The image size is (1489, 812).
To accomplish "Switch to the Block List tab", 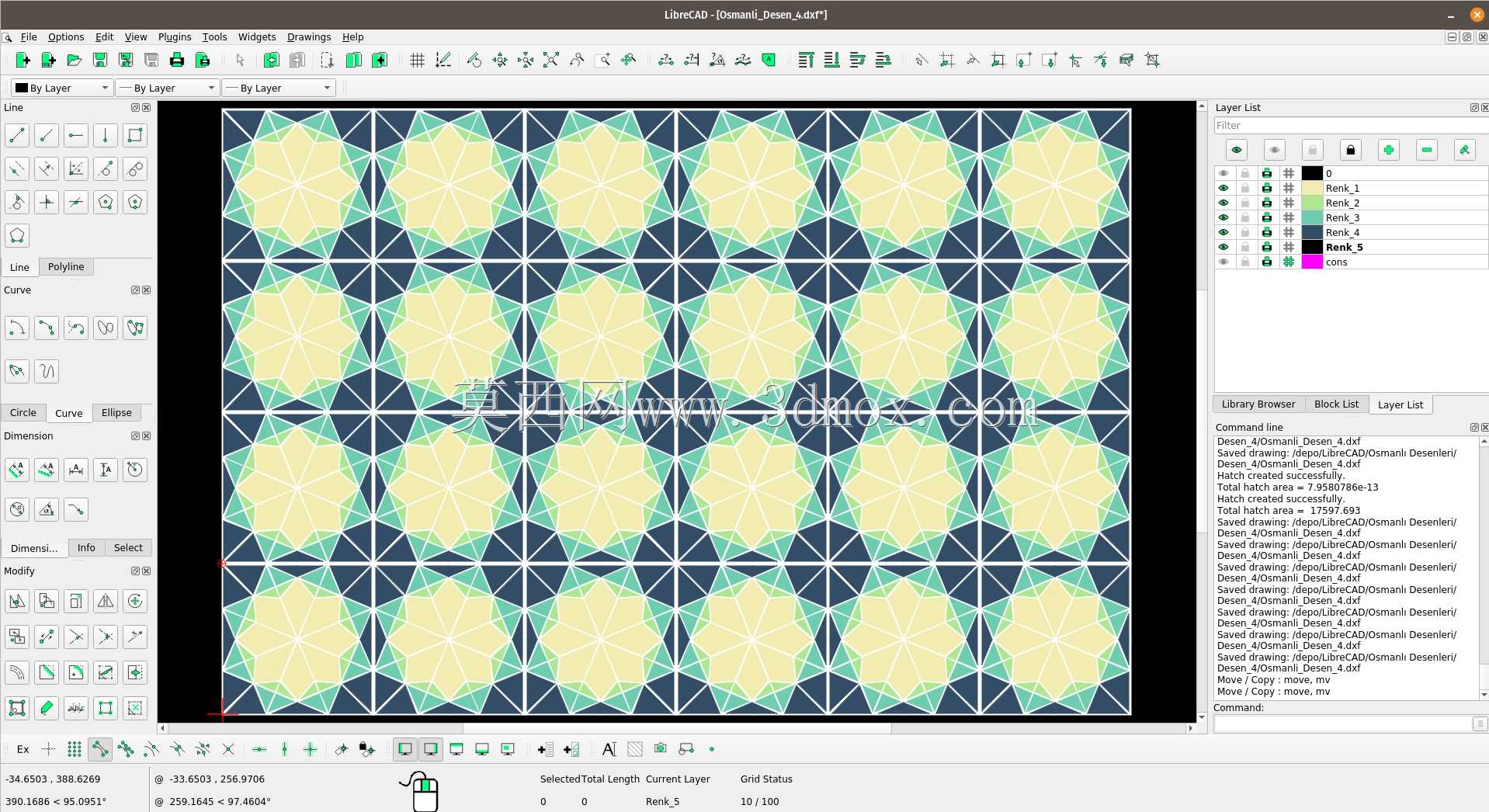I will click(x=1336, y=404).
